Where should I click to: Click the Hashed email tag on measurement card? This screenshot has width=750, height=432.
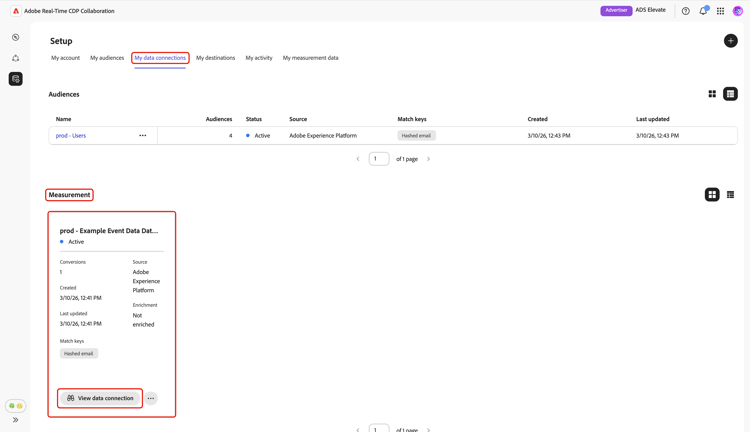coord(79,354)
